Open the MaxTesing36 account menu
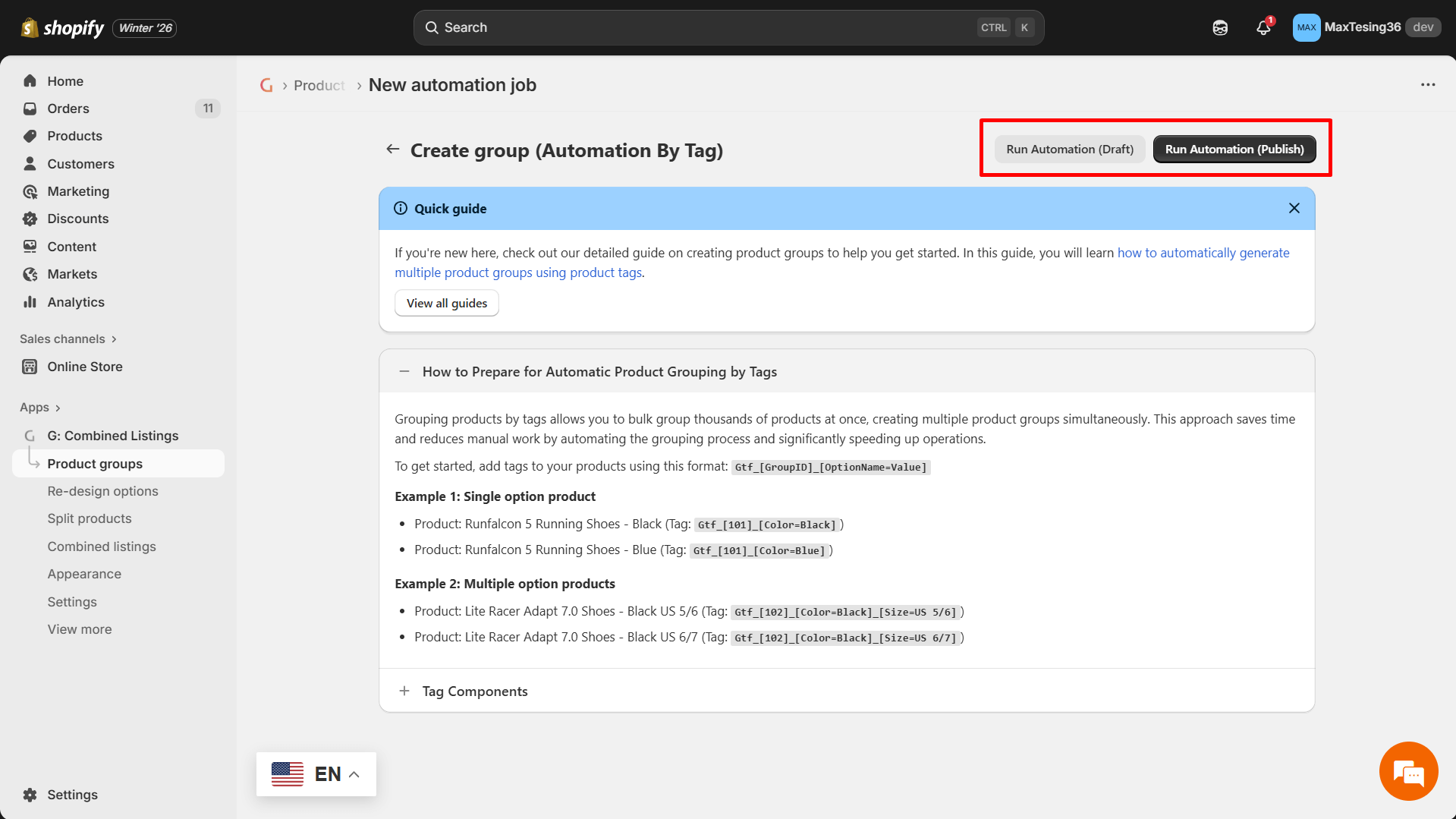Viewport: 1456px width, 819px height. tap(1366, 27)
